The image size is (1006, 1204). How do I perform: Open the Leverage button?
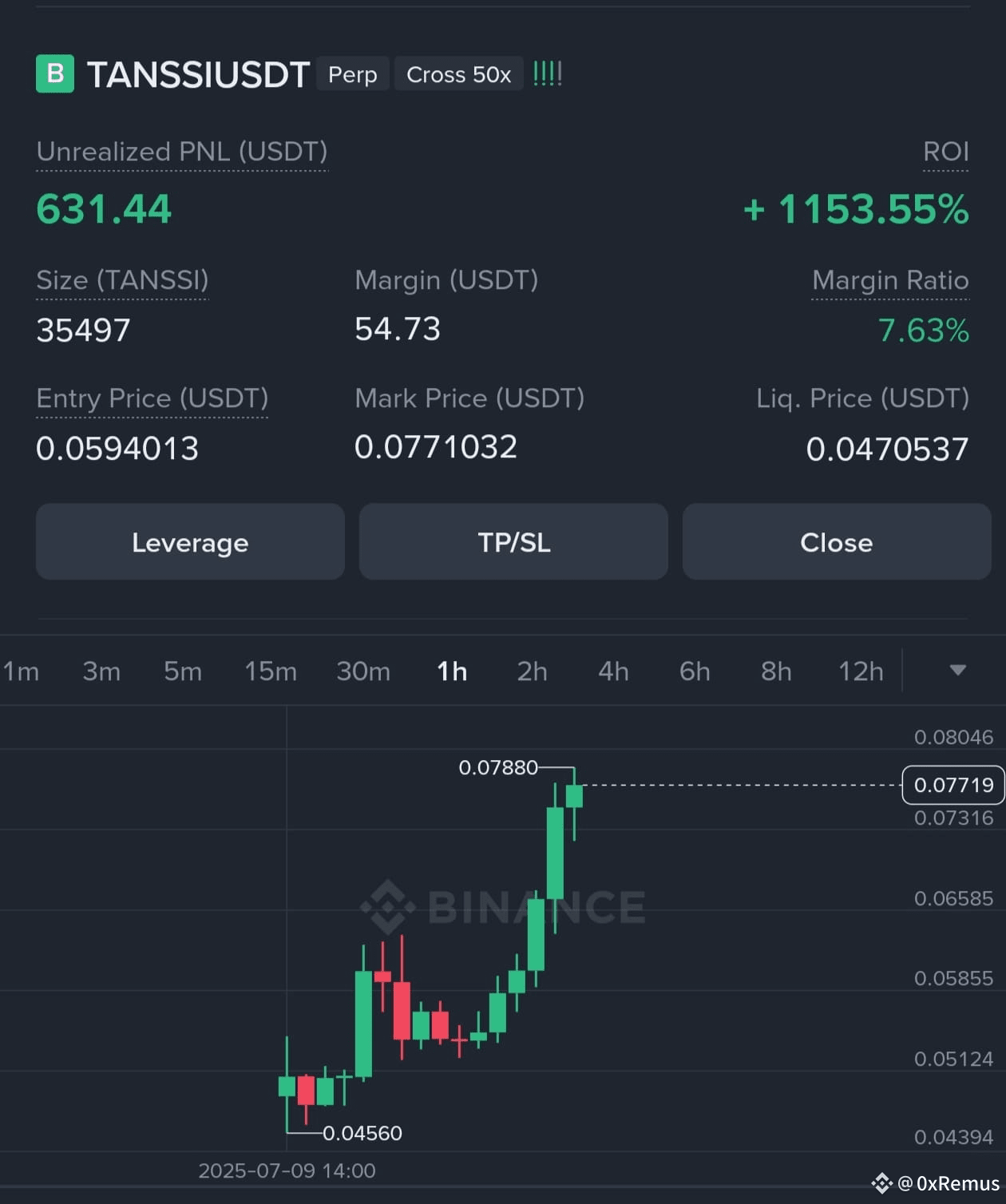(190, 542)
